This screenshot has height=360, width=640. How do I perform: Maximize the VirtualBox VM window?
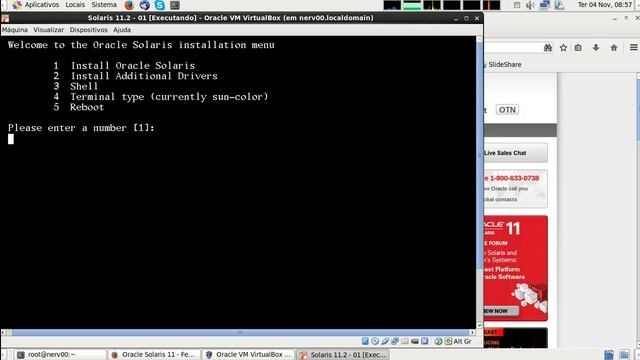coord(466,18)
